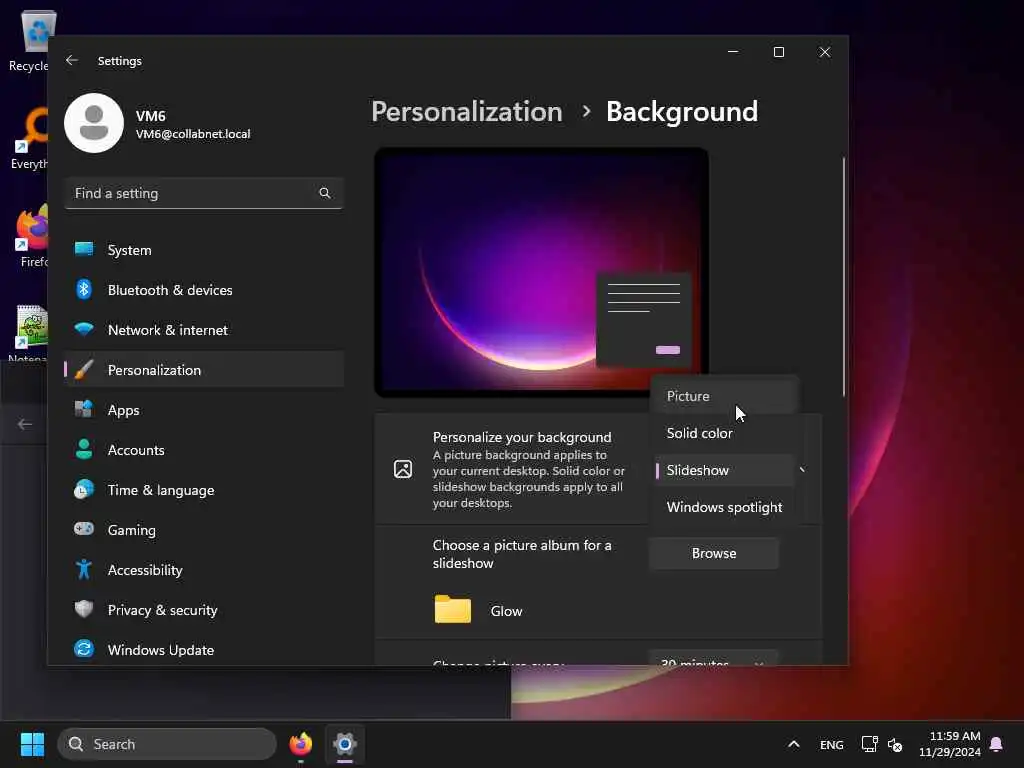Click the background preview thumbnail
The width and height of the screenshot is (1024, 768).
point(541,272)
